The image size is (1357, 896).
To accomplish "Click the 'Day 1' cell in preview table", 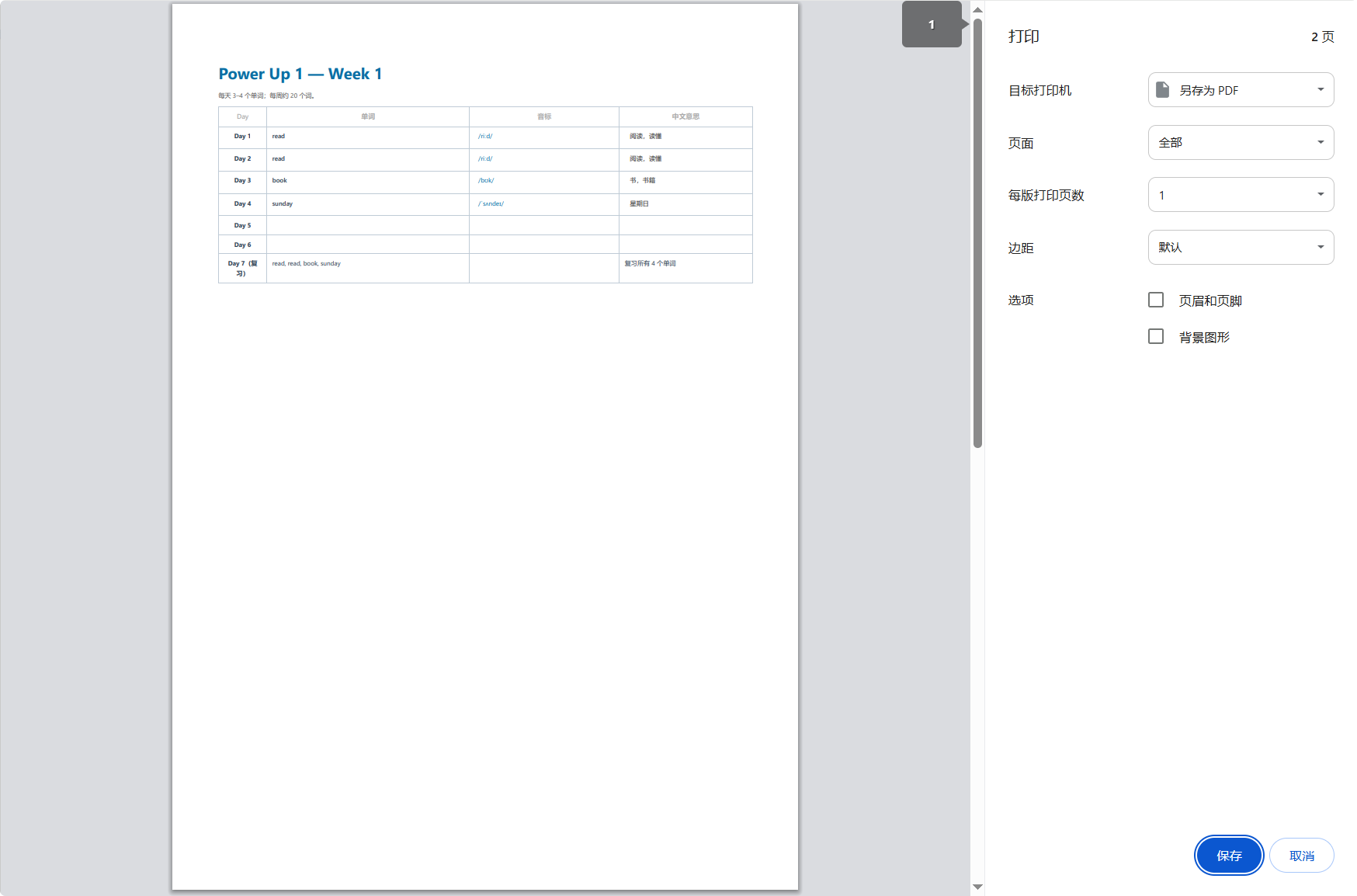I will click(x=242, y=137).
